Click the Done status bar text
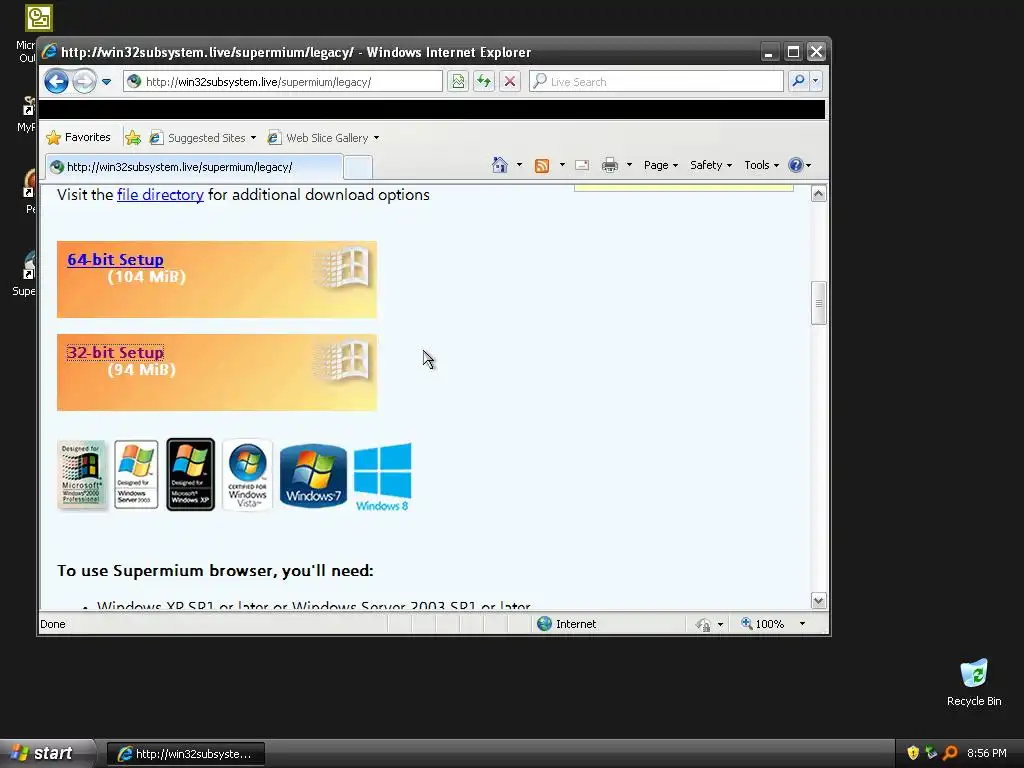 pyautogui.click(x=53, y=624)
